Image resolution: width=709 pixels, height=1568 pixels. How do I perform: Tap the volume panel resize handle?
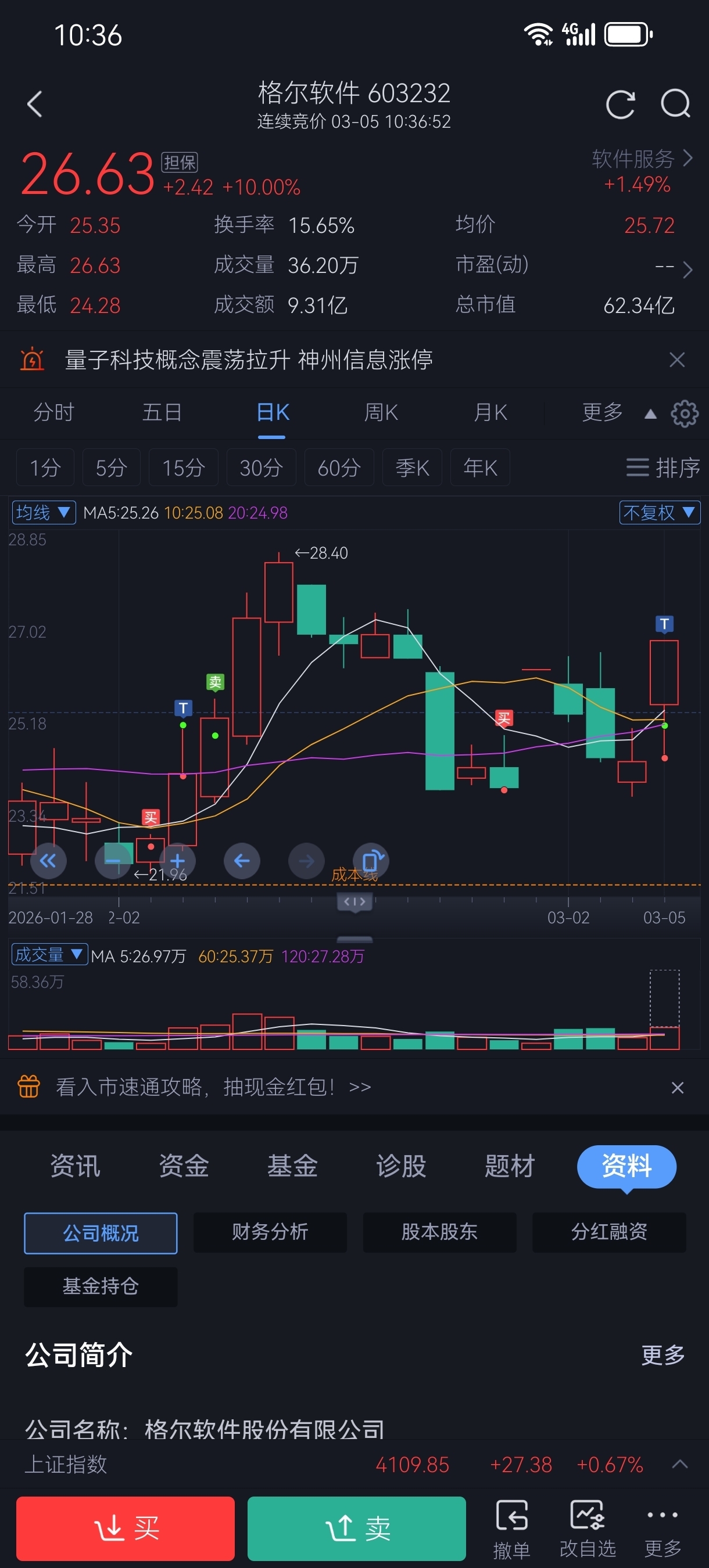[354, 939]
